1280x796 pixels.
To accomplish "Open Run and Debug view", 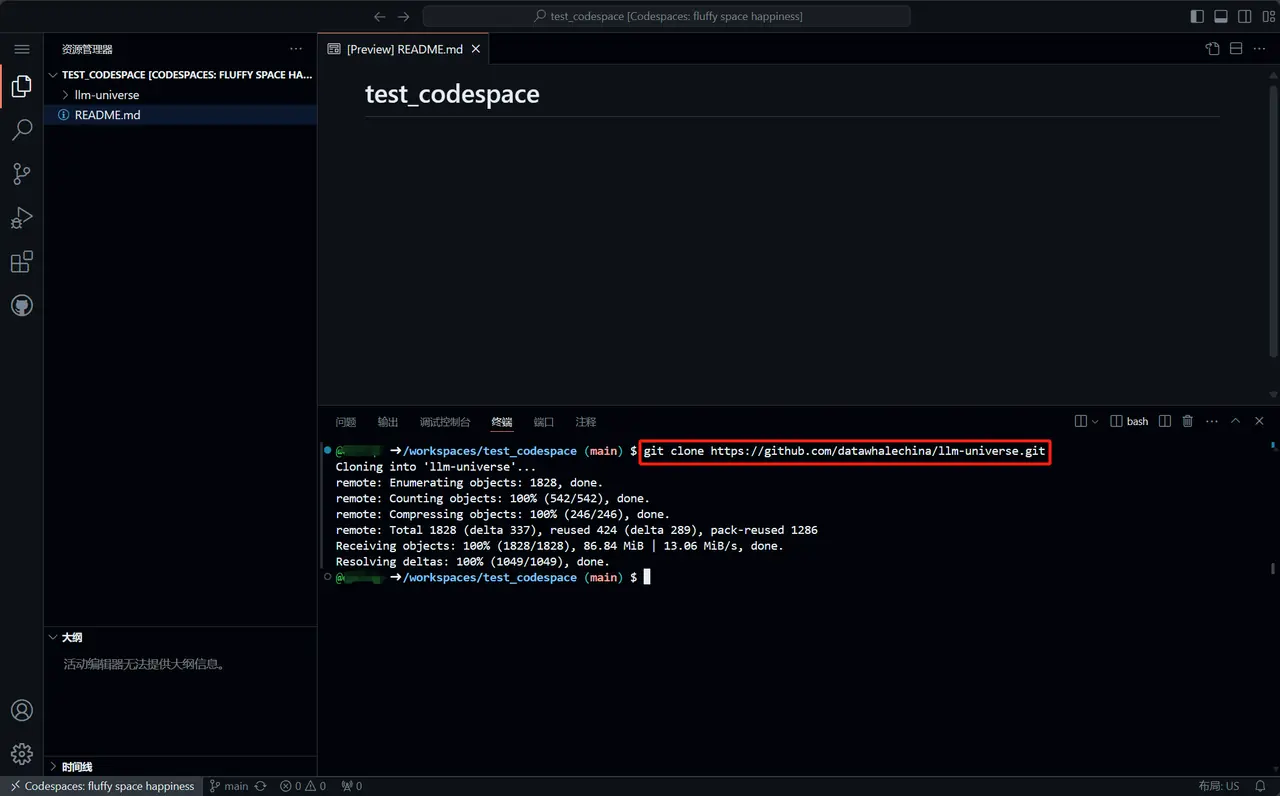I will 21,218.
